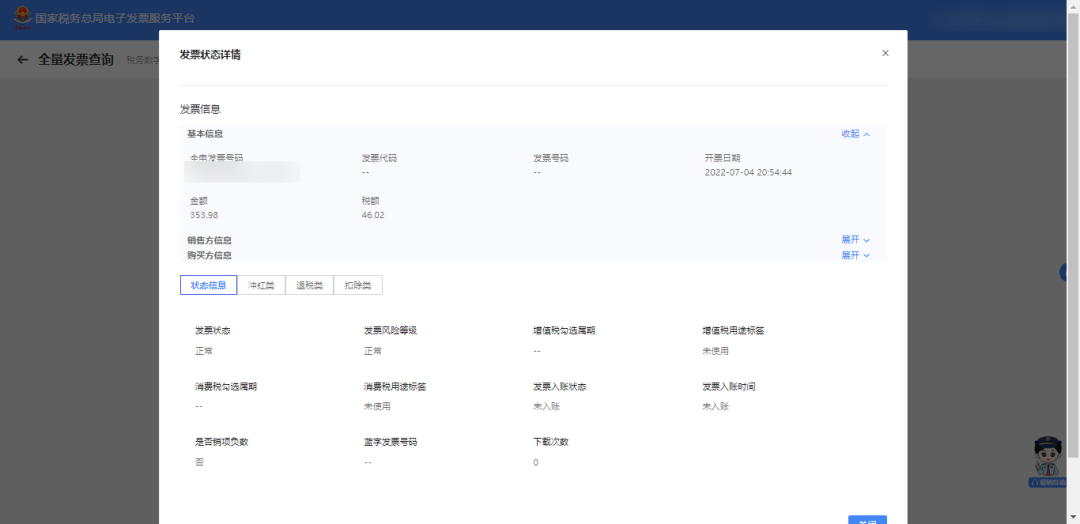1080x524 pixels.
Task: Click the 蓝字发票号码 label
Action: pyautogui.click(x=391, y=442)
